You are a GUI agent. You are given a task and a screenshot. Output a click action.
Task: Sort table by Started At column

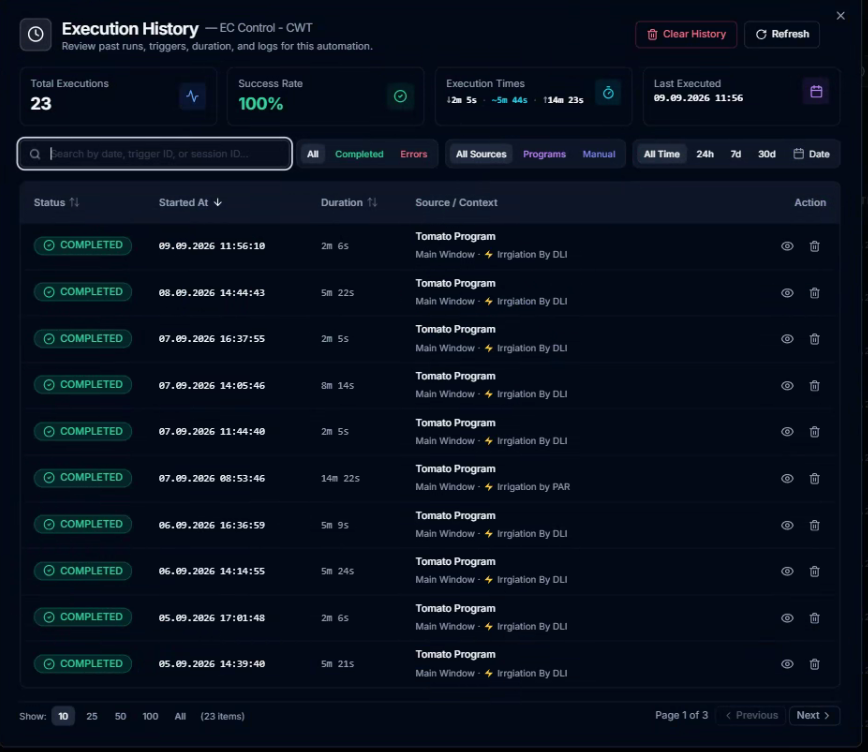click(x=190, y=203)
